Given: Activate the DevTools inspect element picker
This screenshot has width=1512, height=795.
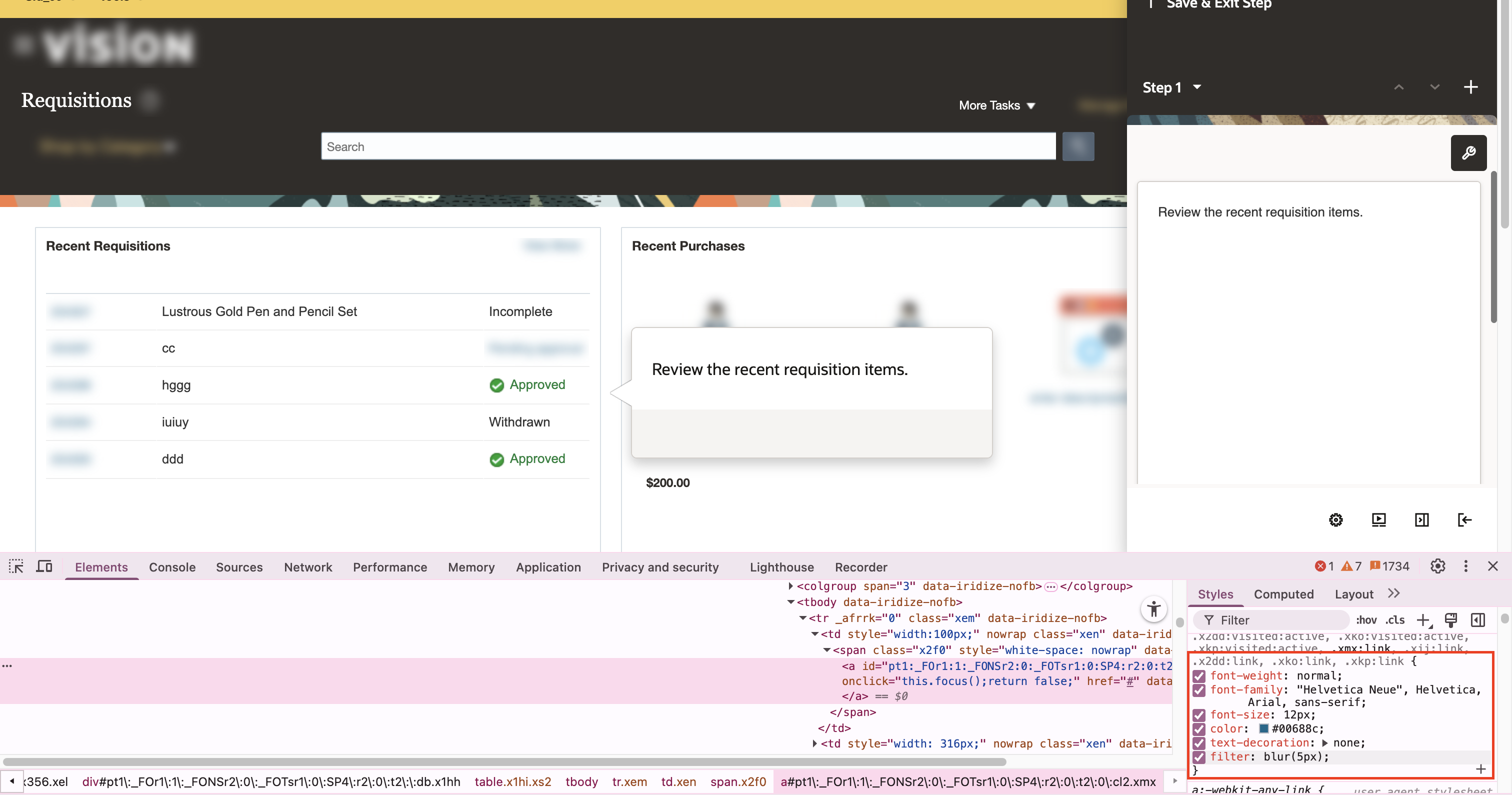Looking at the screenshot, I should pos(16,566).
